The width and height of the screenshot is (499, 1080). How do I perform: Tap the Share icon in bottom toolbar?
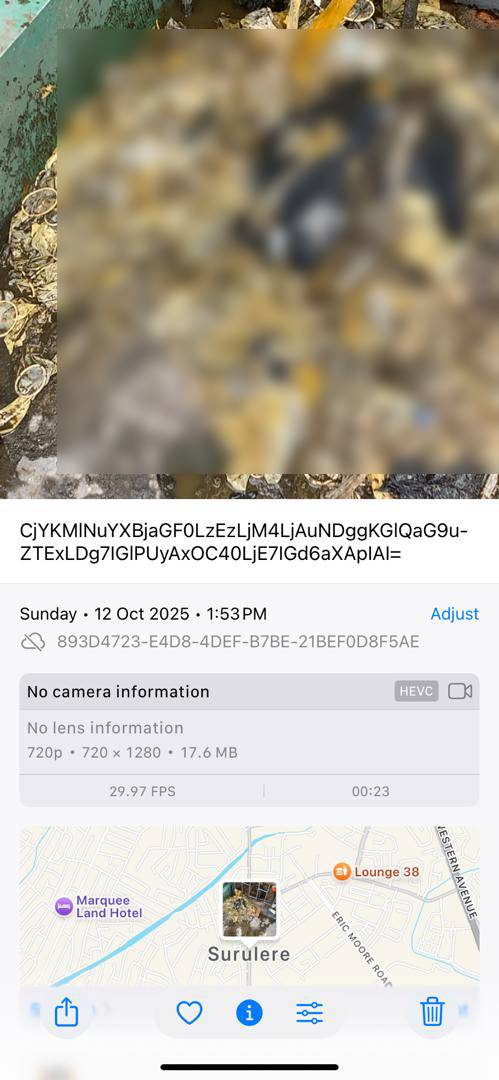pos(66,1012)
